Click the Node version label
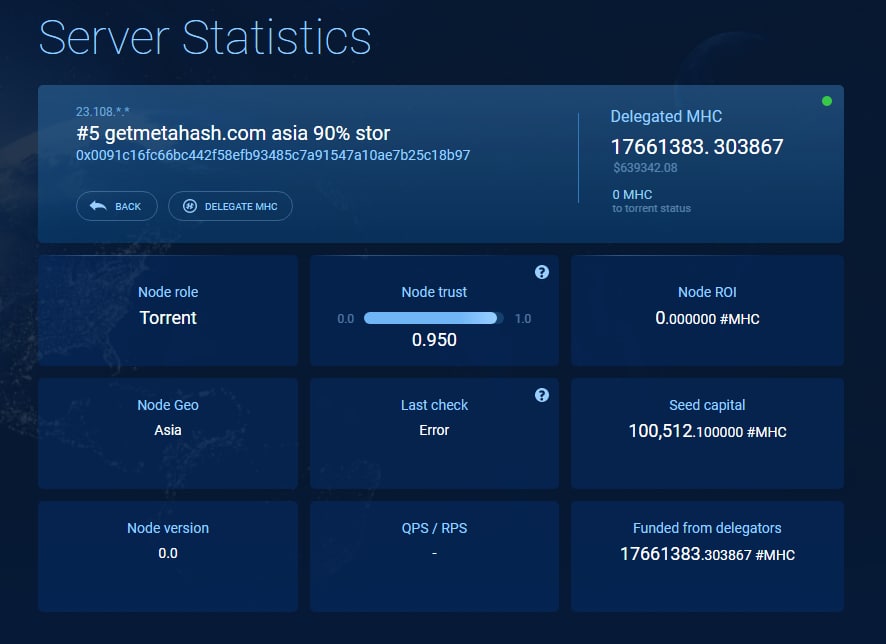The image size is (886, 644). [x=168, y=528]
